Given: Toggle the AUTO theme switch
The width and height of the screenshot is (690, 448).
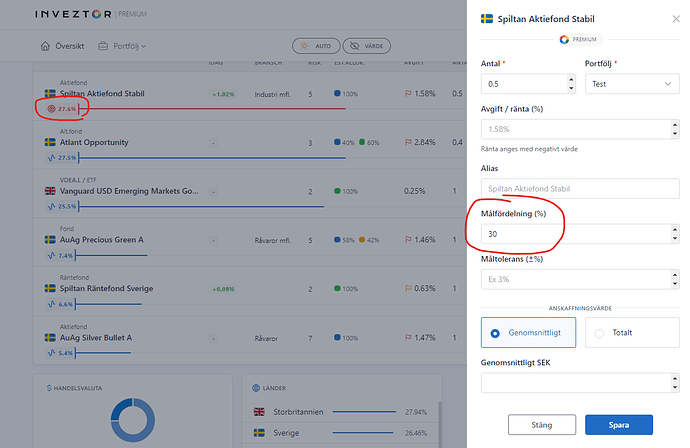Looking at the screenshot, I should click(314, 46).
